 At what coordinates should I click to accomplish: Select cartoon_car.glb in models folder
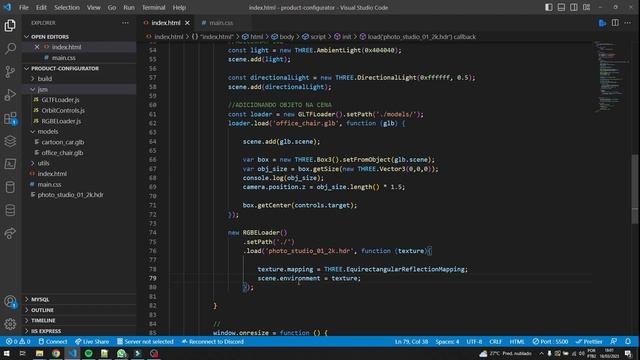[x=62, y=142]
